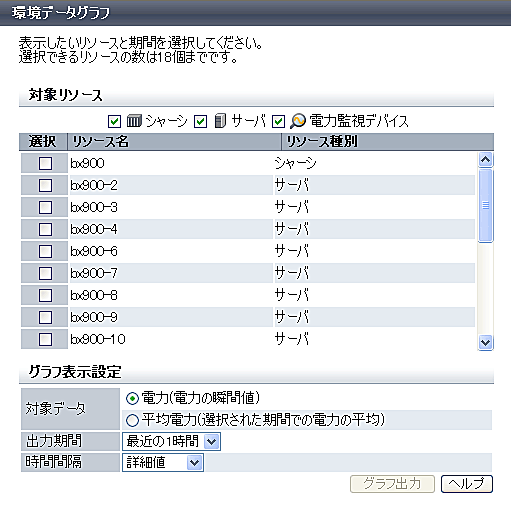Click the scroll down arrow of resource list
This screenshot has width=511, height=506.
click(485, 343)
